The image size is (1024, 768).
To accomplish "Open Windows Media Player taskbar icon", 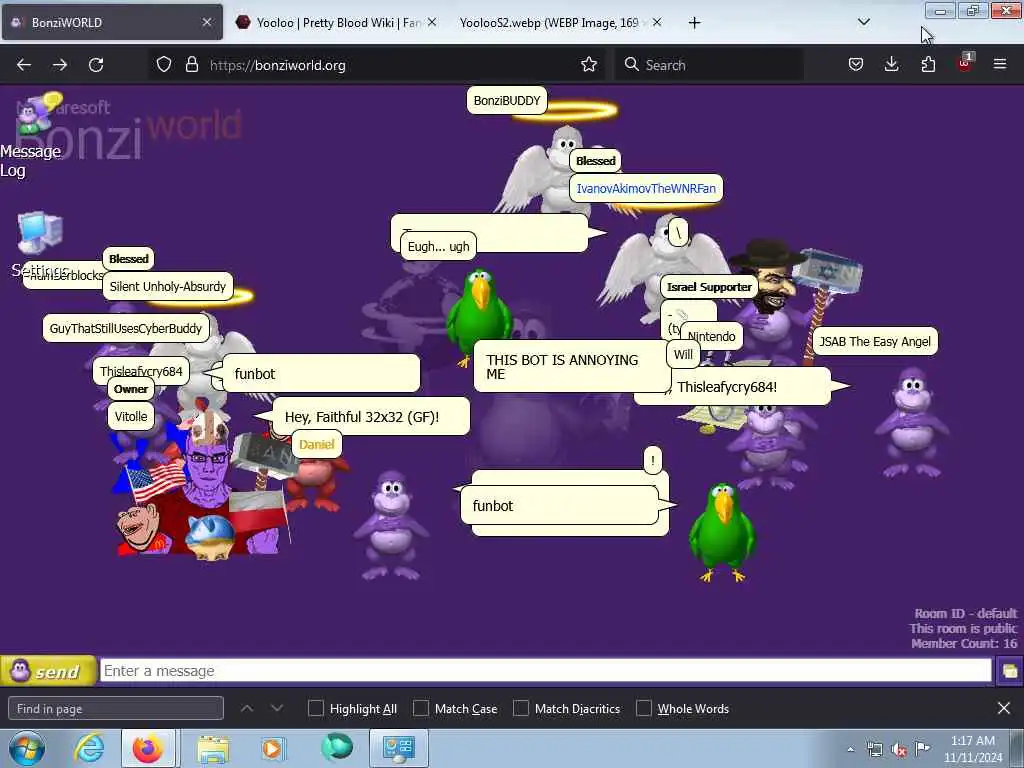I will 272,748.
